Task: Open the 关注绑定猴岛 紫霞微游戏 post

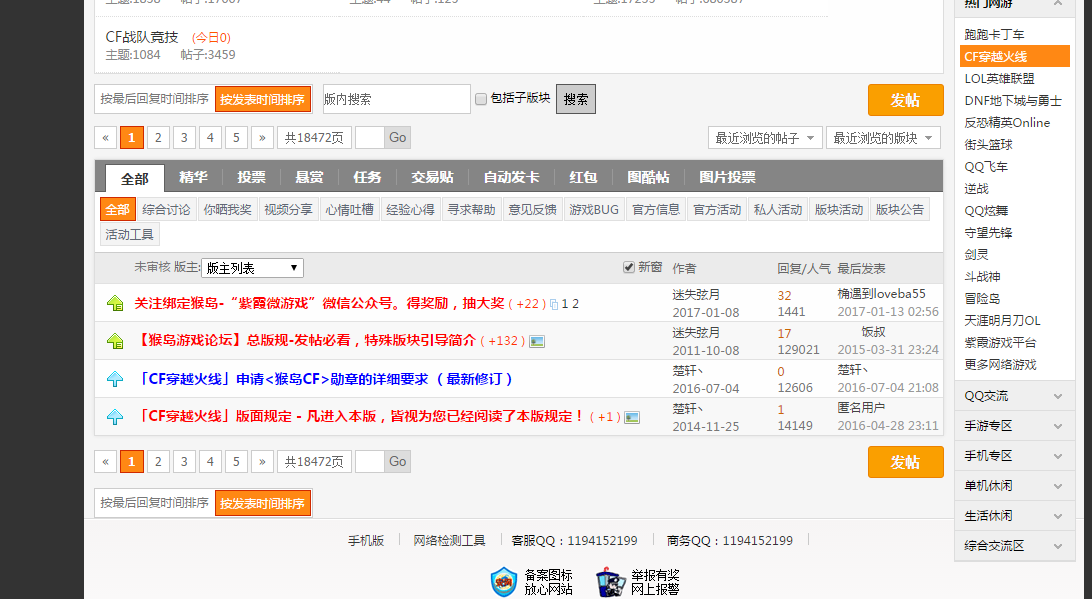Action: coord(319,303)
